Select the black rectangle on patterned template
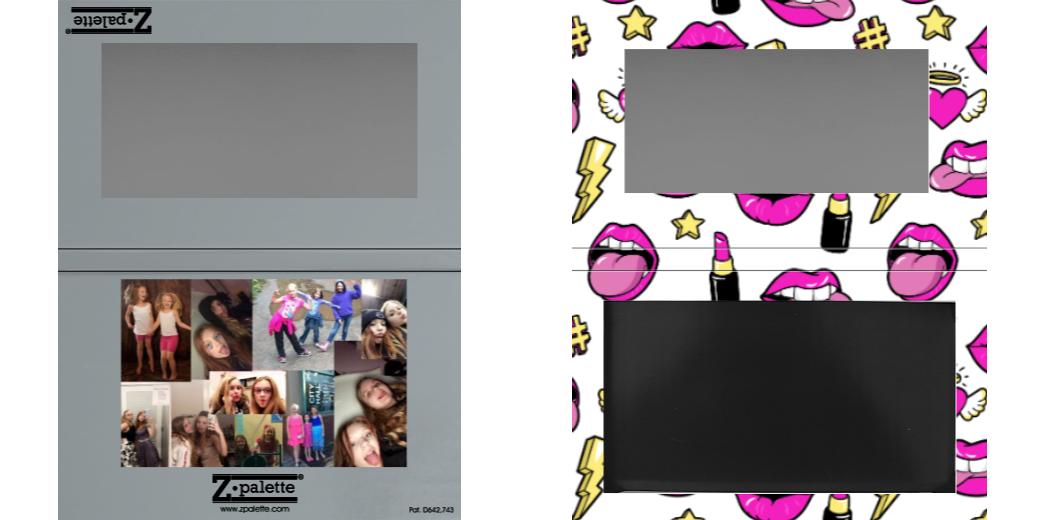Screen dimensions: 1040x520 pyautogui.click(x=779, y=396)
